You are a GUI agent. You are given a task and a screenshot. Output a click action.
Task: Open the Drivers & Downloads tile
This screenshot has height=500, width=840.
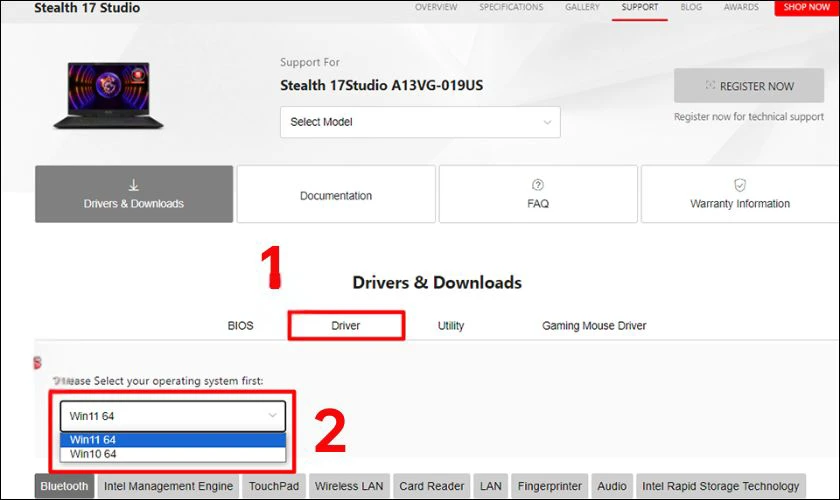point(134,194)
